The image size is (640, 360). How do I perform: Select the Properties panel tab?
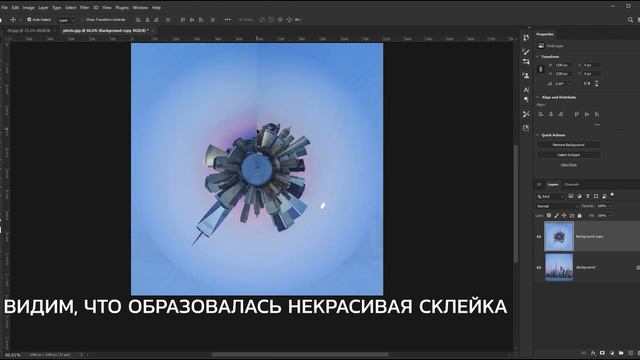coord(545,34)
